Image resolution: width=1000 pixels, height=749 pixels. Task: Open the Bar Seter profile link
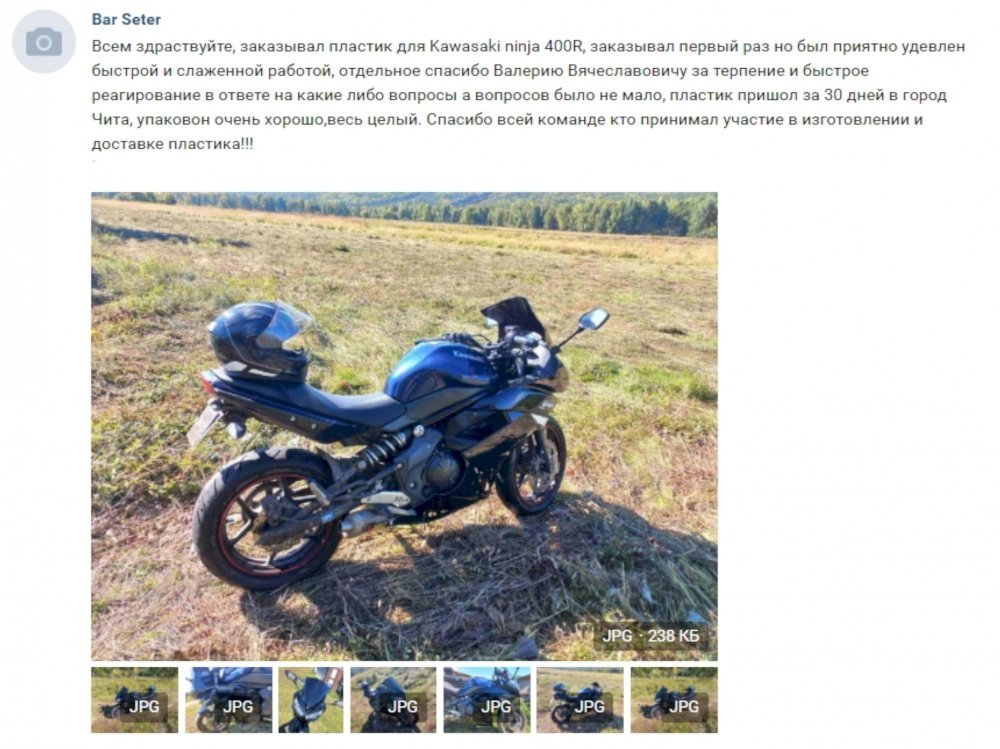tap(126, 19)
